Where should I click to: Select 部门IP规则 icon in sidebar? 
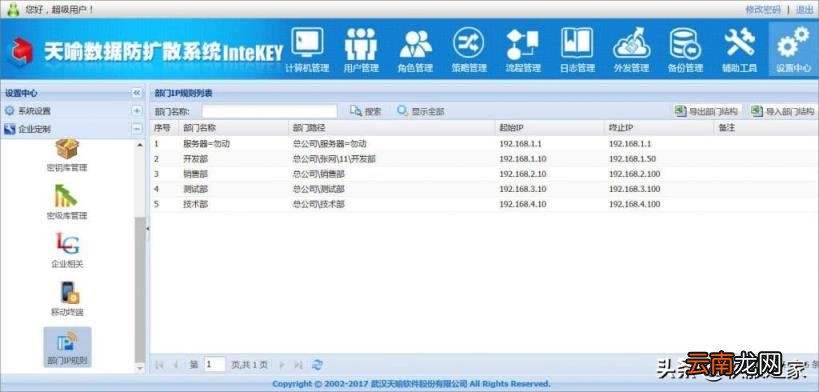tap(67, 347)
